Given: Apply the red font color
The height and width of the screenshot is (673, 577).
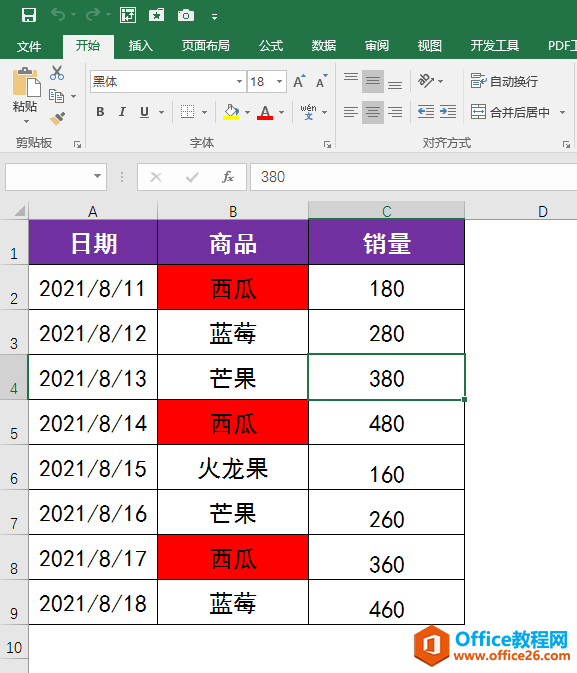Looking at the screenshot, I should click(265, 112).
